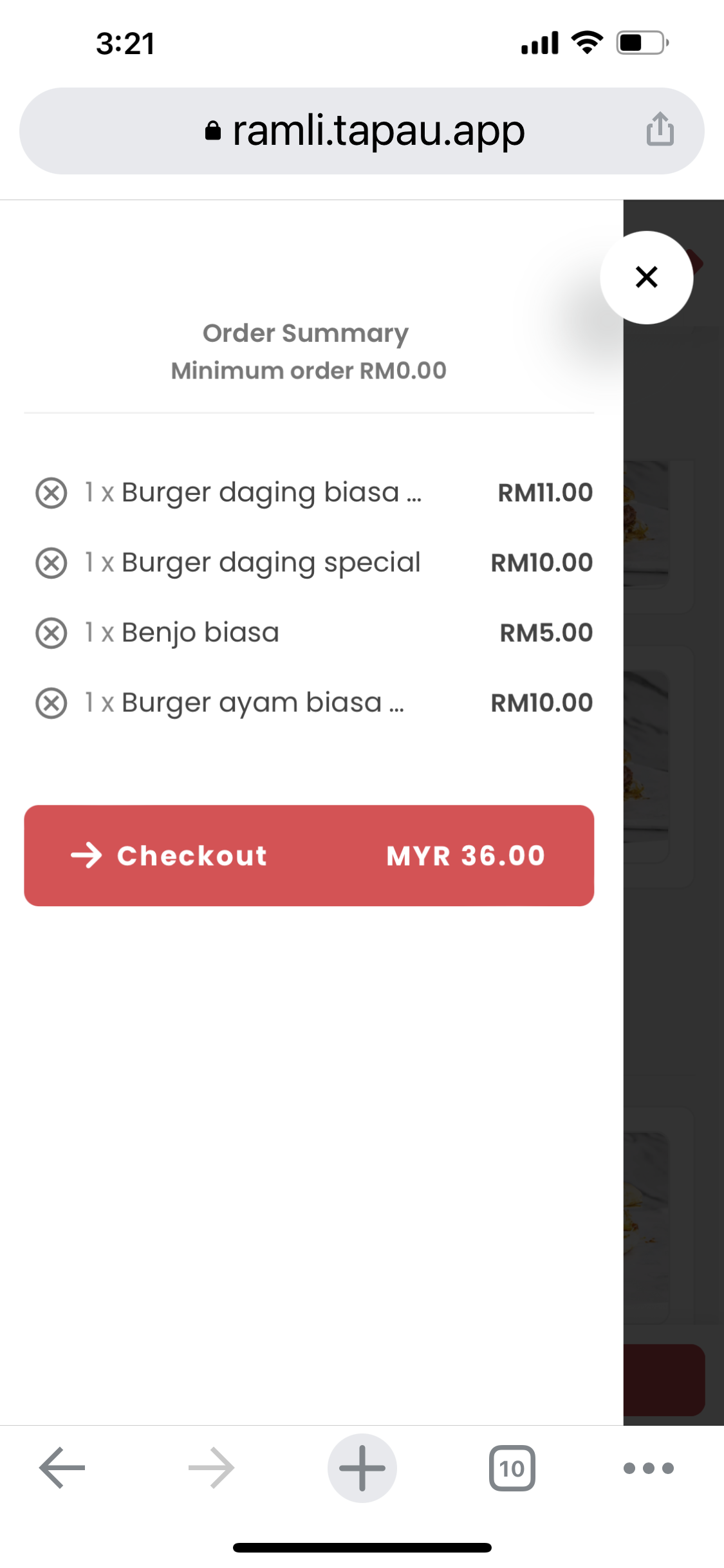The image size is (724, 1568).
Task: Tap the Burger daging special item name
Action: coord(270,563)
